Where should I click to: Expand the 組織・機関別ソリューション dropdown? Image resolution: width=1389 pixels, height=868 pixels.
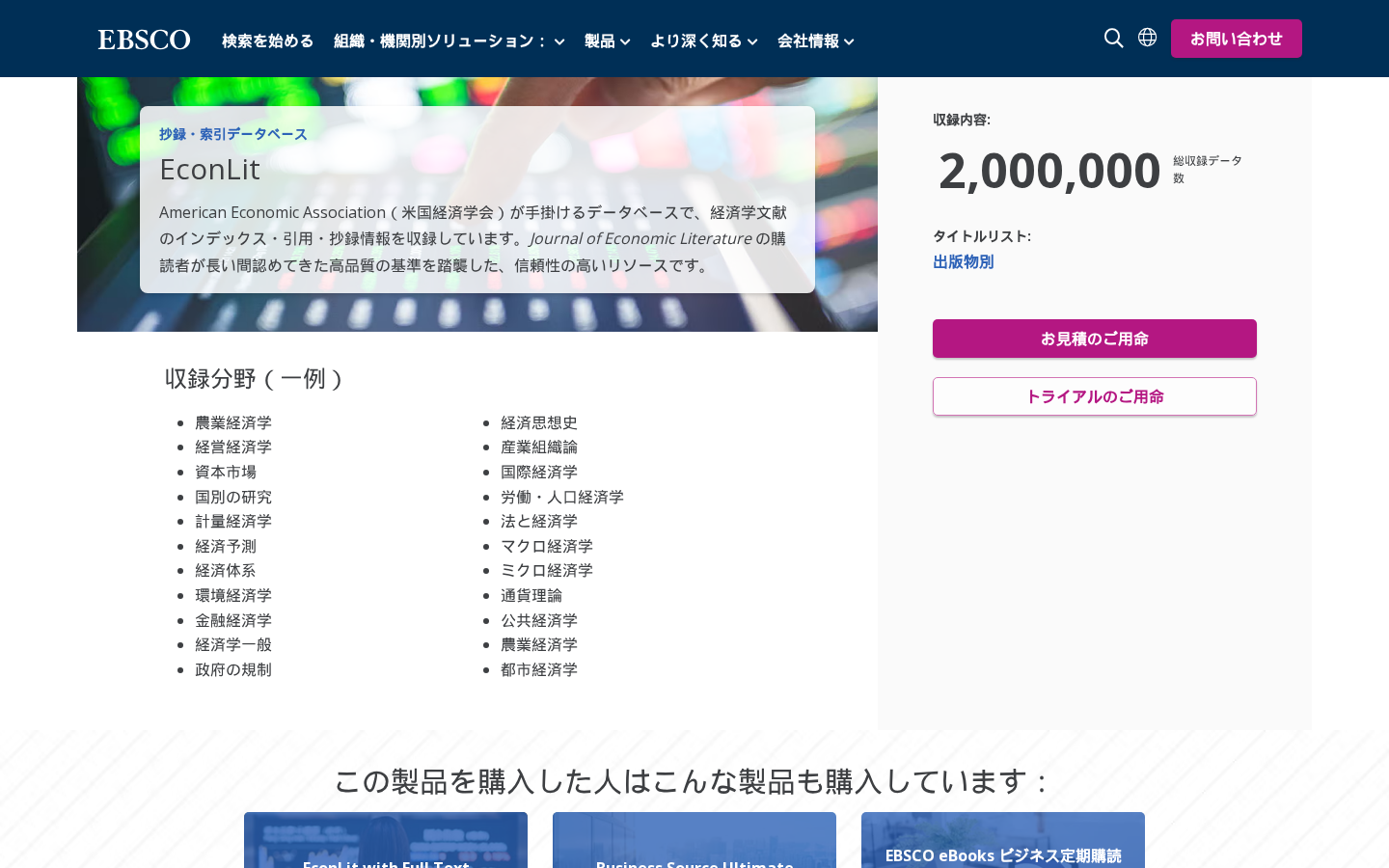point(449,41)
